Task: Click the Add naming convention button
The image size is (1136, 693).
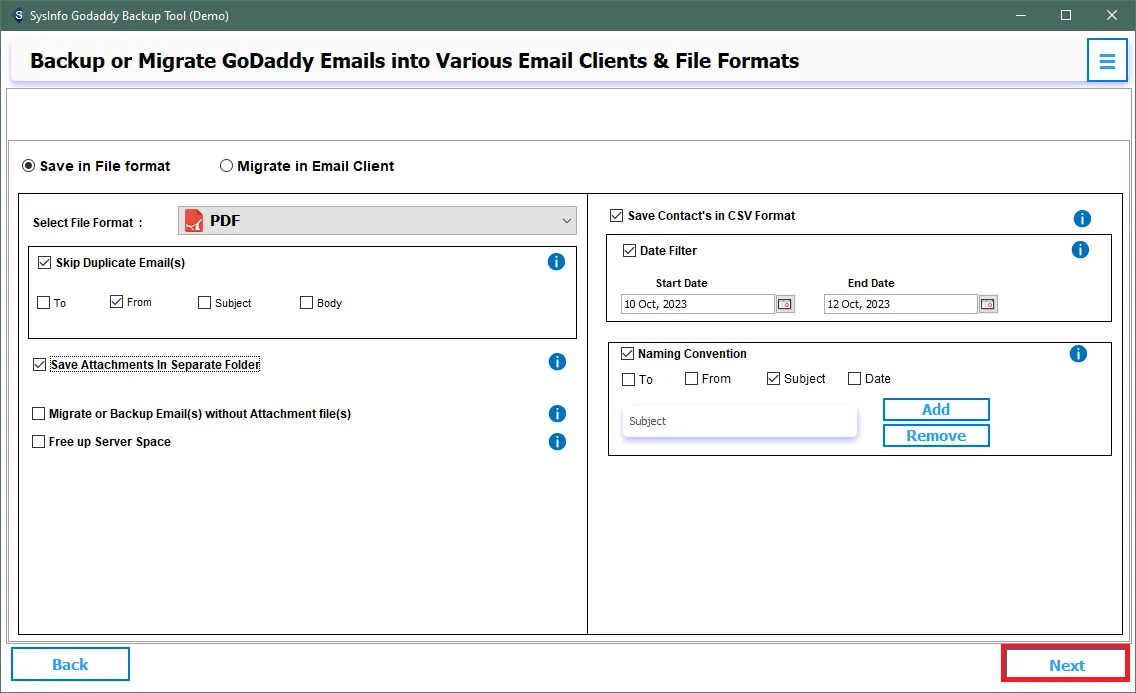Action: [x=935, y=410]
